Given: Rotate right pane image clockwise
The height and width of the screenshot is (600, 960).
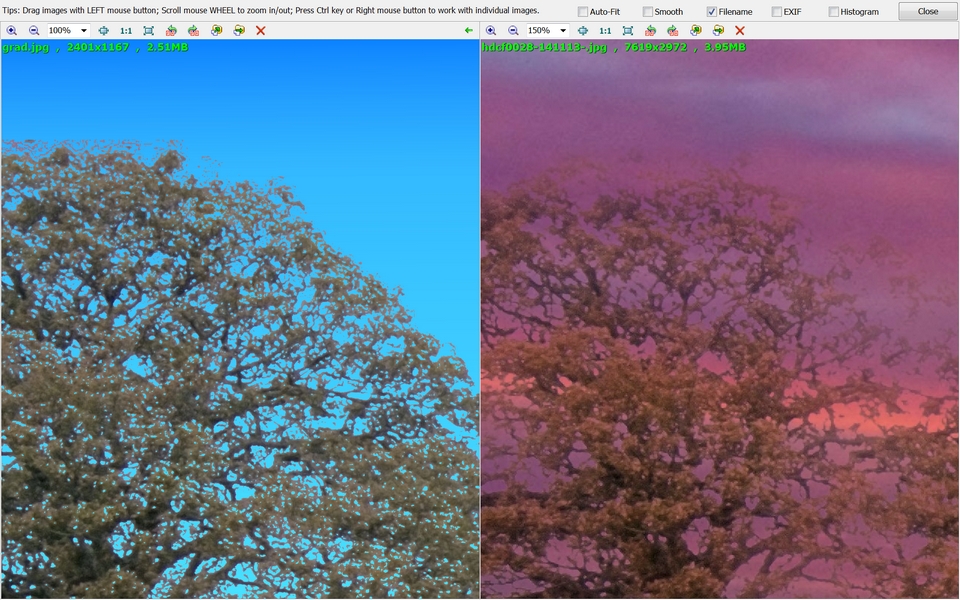Looking at the screenshot, I should [x=673, y=31].
